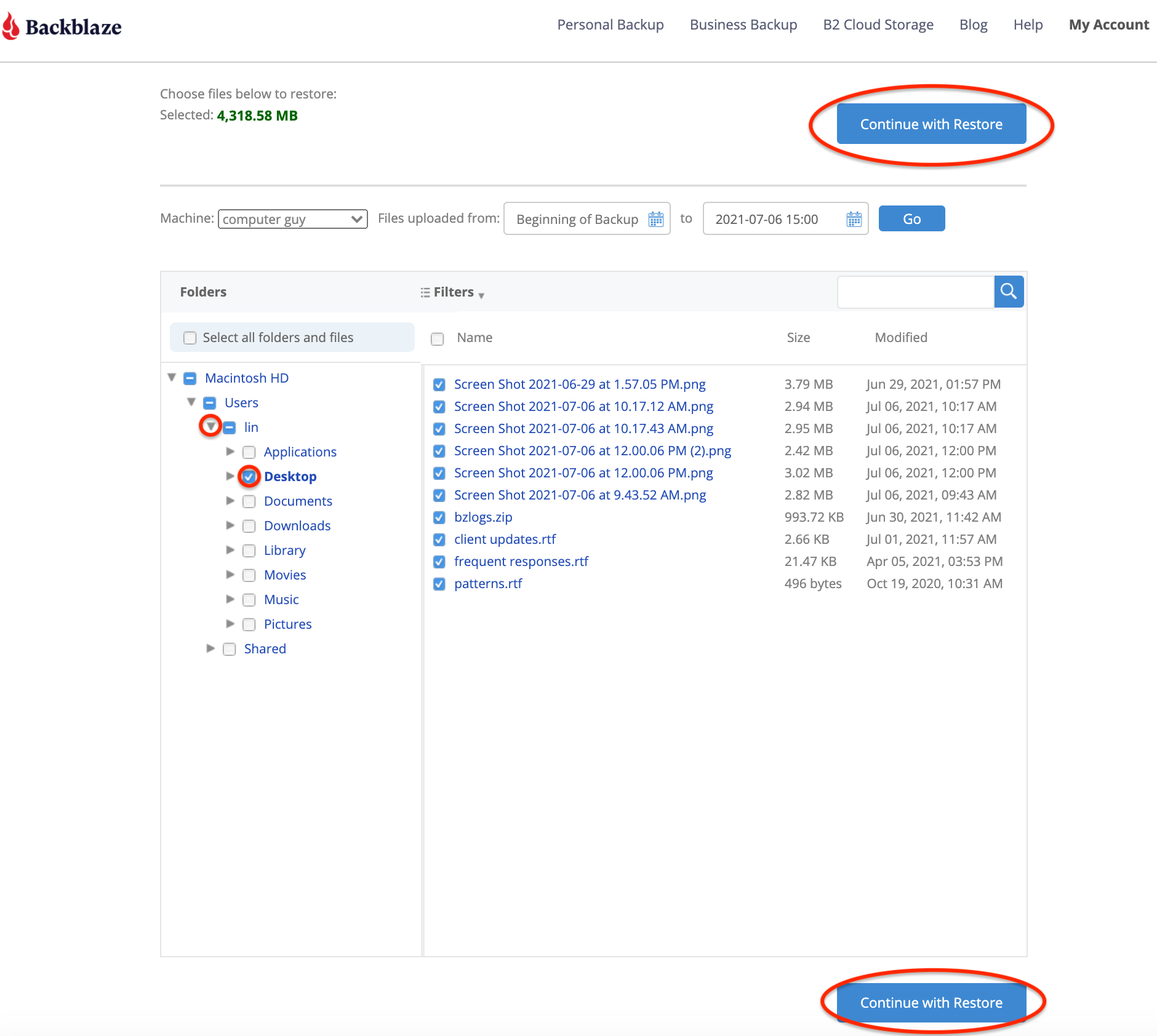1157x1036 pixels.
Task: Click bottom Continue with Restore button
Action: click(x=931, y=1003)
